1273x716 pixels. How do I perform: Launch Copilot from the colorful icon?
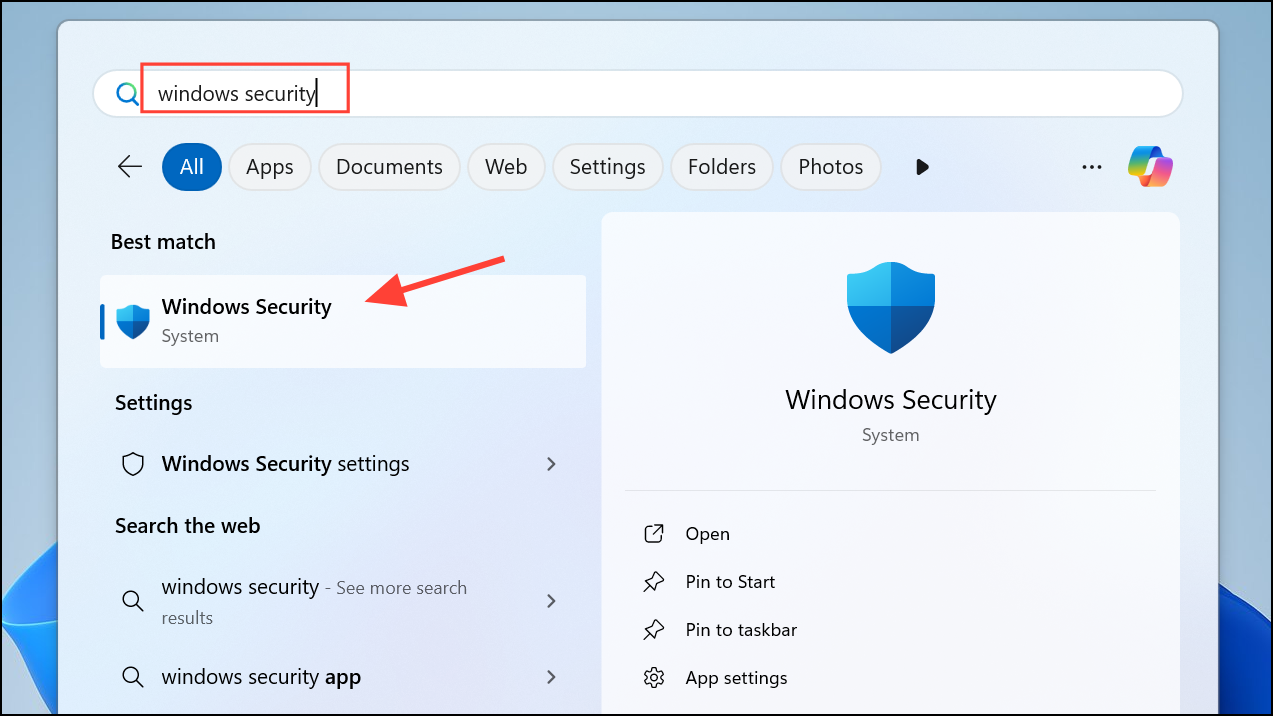1150,166
